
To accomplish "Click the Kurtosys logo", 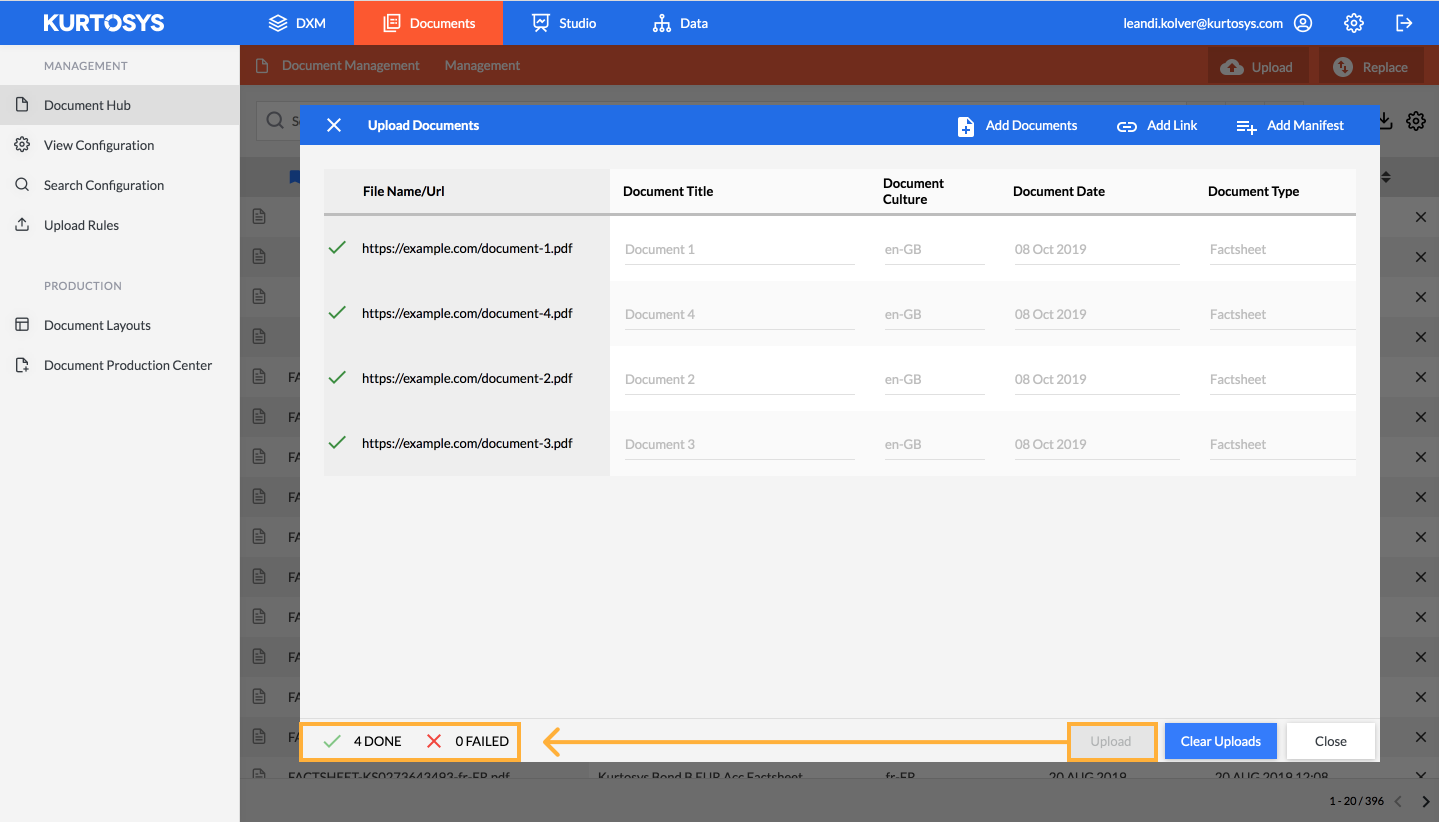I will [x=103, y=22].
